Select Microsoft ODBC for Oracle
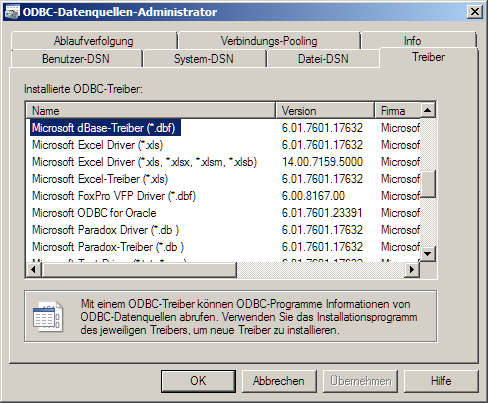 pos(94,213)
